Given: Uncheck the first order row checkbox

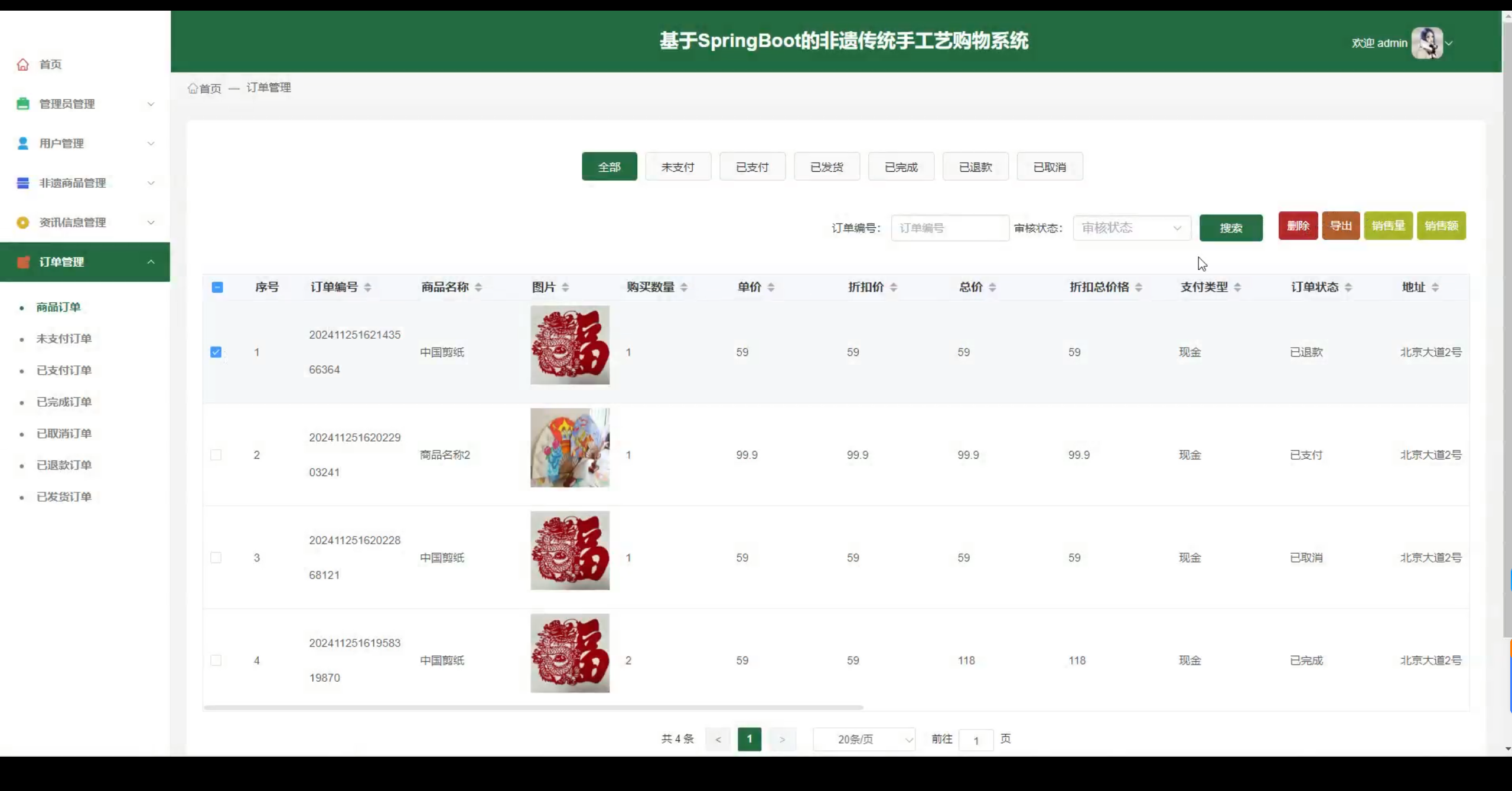Looking at the screenshot, I should (x=216, y=352).
